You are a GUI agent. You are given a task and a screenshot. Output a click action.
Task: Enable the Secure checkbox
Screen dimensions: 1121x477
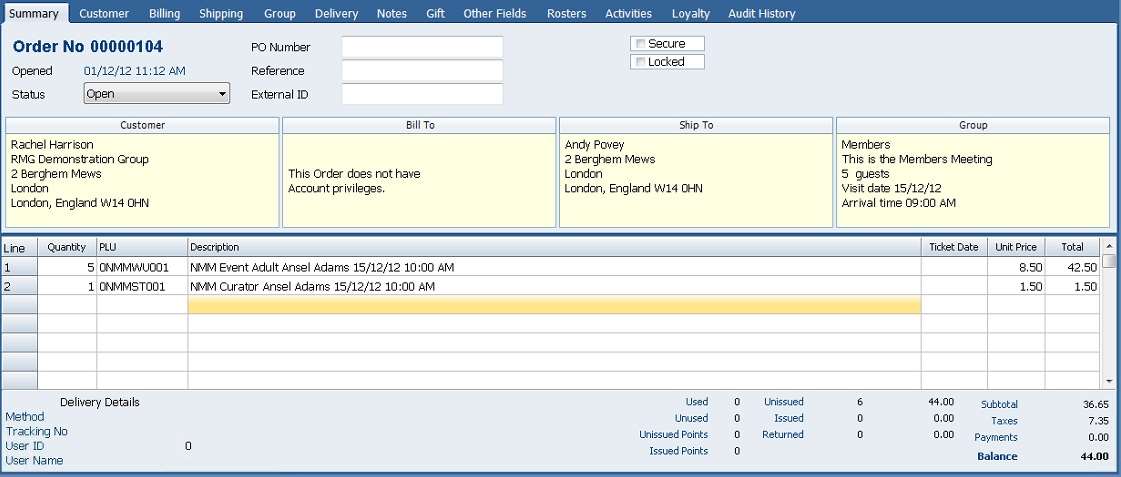(x=640, y=44)
